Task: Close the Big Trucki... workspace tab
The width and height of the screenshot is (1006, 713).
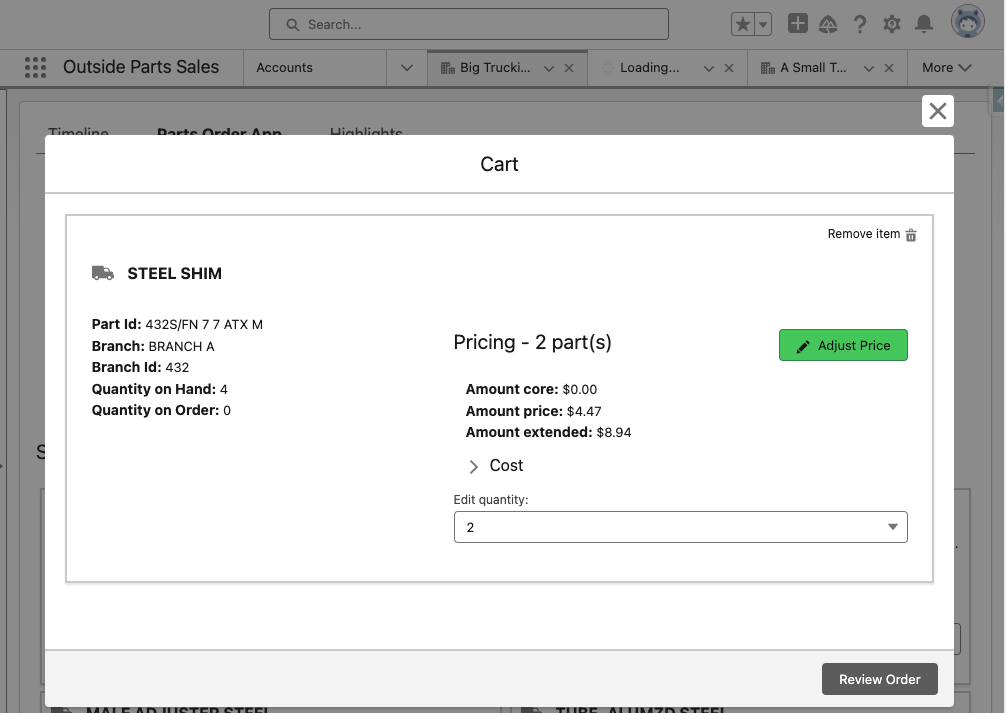Action: [569, 68]
